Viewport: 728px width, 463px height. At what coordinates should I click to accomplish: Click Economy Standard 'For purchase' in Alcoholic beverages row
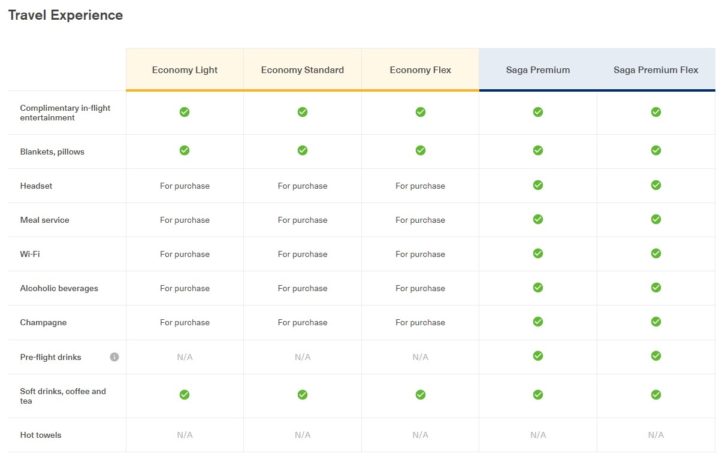[x=302, y=288]
